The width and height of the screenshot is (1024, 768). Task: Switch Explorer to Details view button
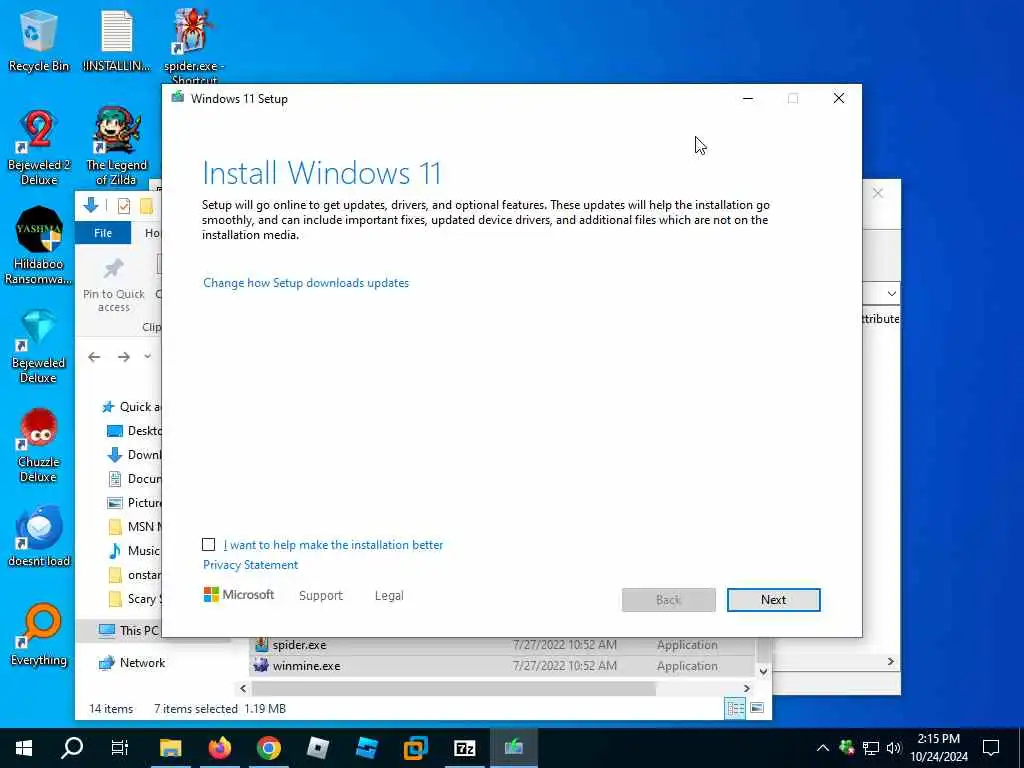point(735,709)
